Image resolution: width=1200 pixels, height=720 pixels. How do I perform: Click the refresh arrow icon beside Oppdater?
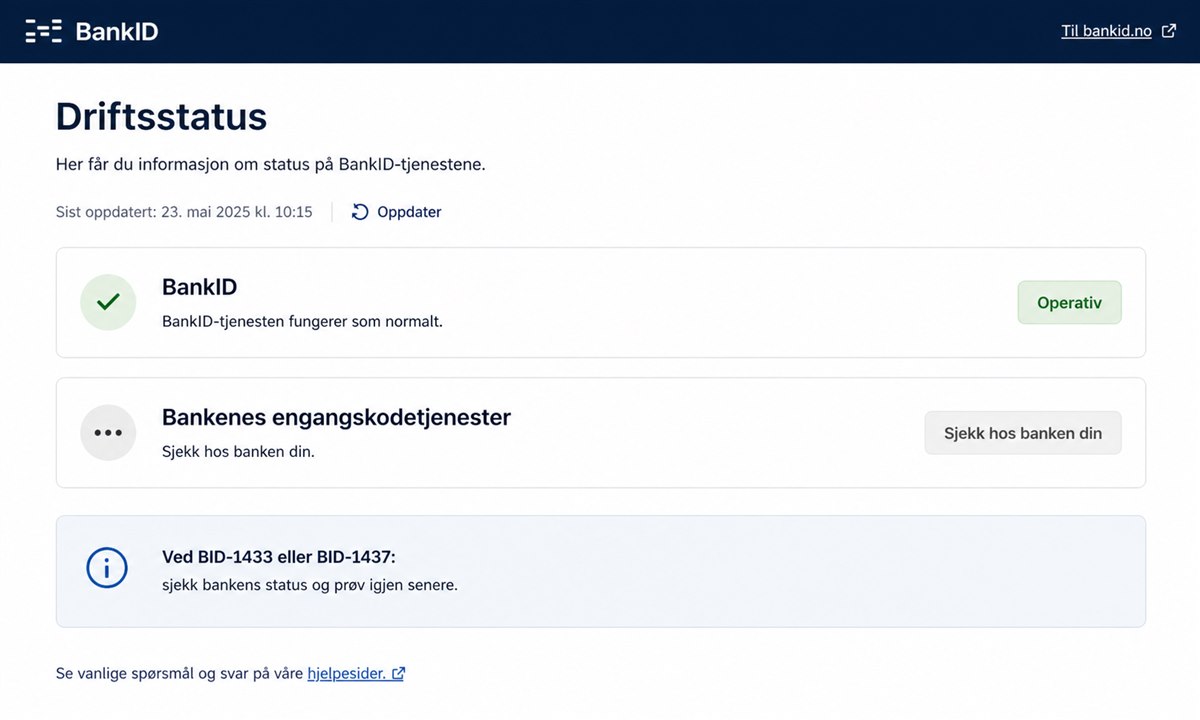[360, 212]
